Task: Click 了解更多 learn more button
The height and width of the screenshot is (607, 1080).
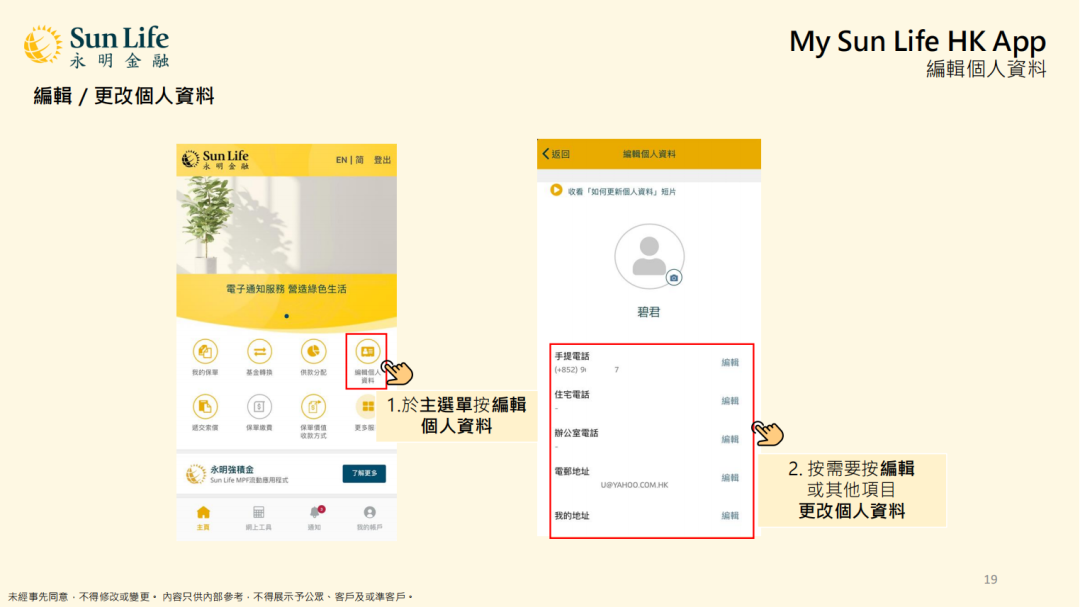Action: pos(364,473)
